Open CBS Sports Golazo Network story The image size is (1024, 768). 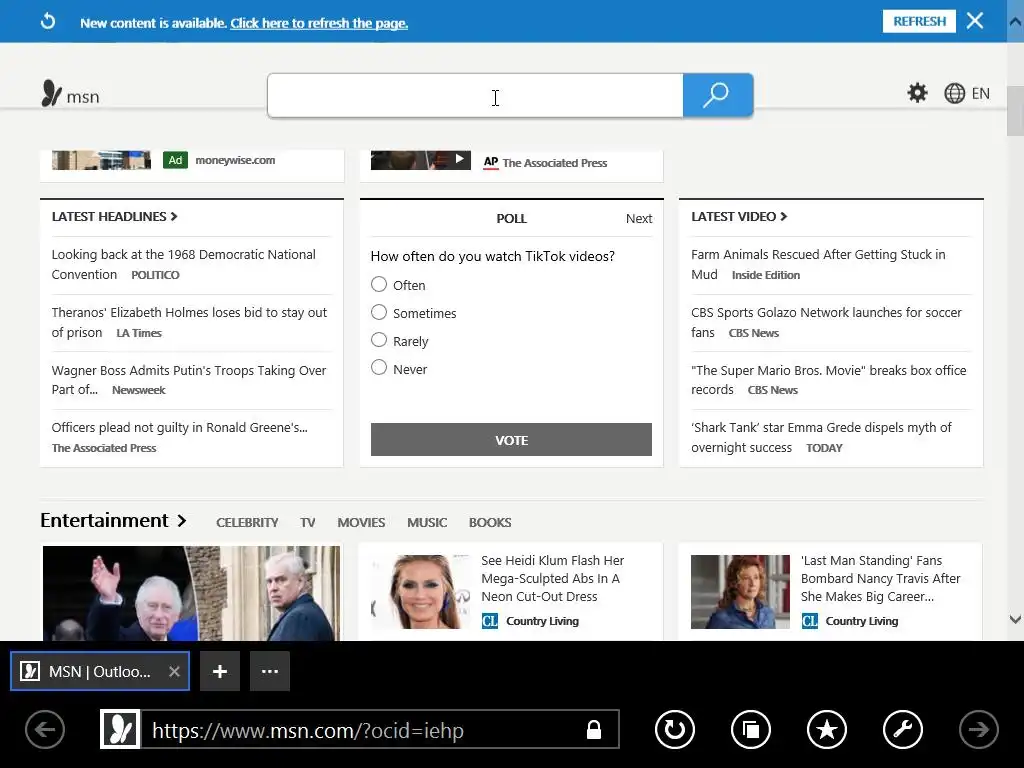pos(826,323)
